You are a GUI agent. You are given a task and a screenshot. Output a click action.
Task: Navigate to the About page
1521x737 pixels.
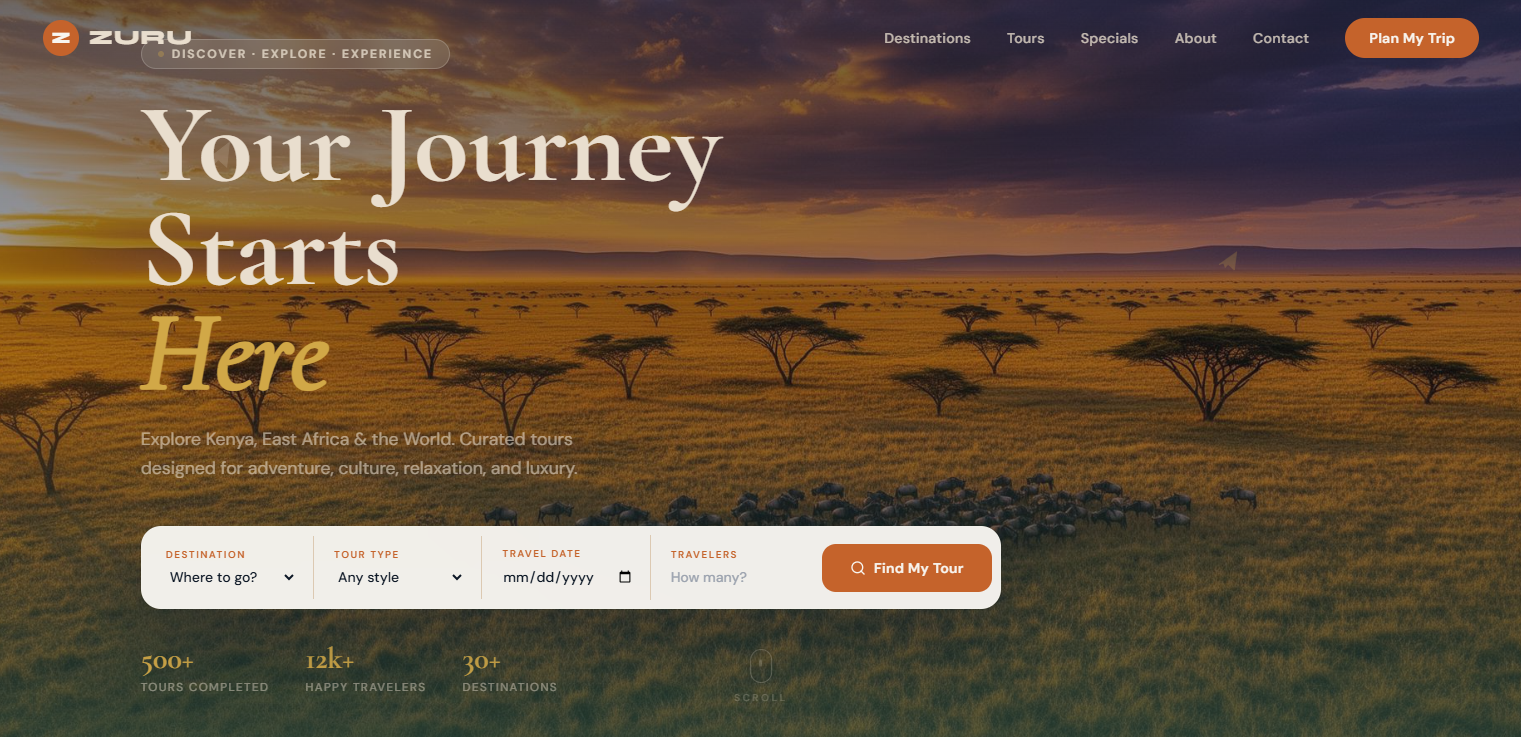(x=1195, y=38)
